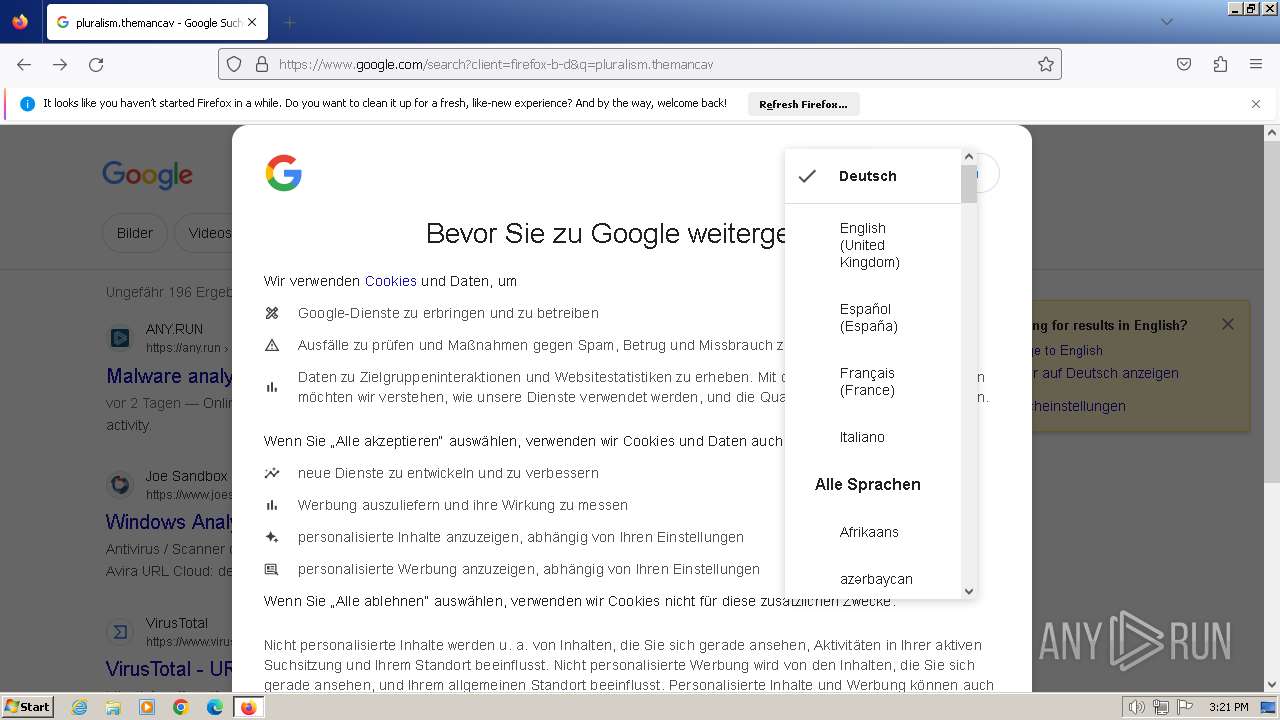Open the VirusTotal result link
1280x720 pixels.
point(169,668)
